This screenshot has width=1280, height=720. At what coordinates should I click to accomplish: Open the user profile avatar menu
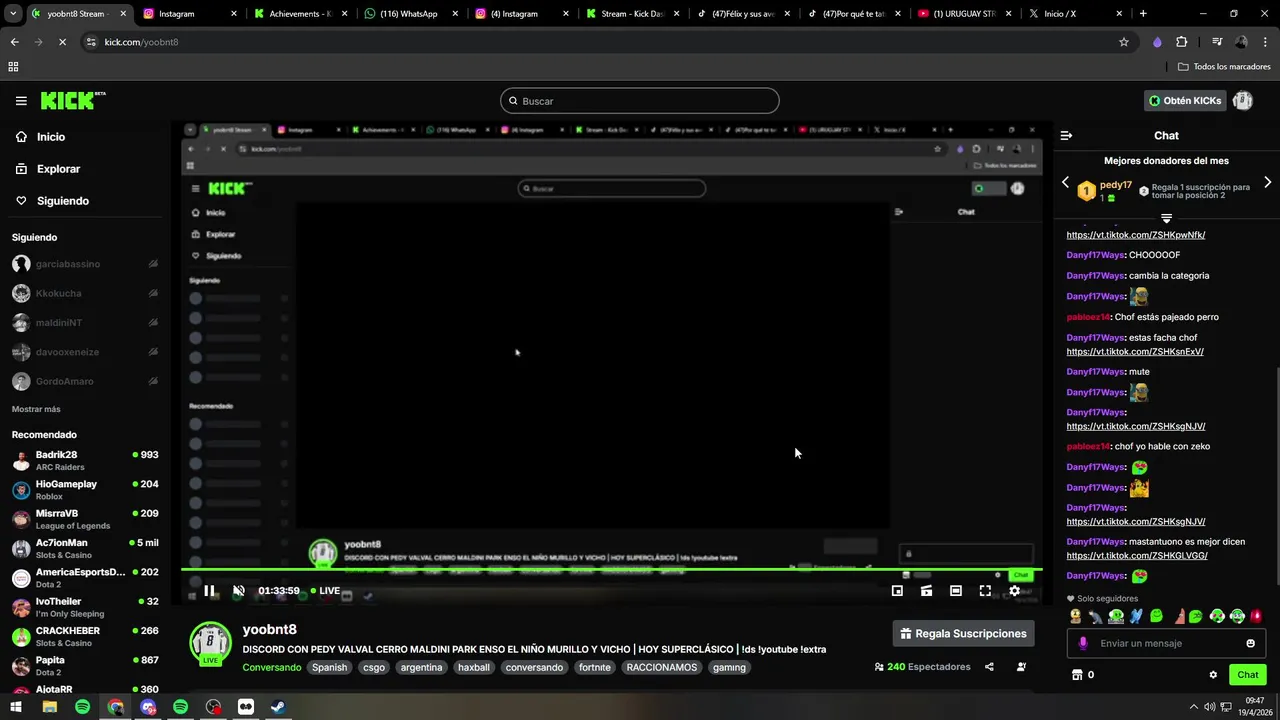point(1243,101)
